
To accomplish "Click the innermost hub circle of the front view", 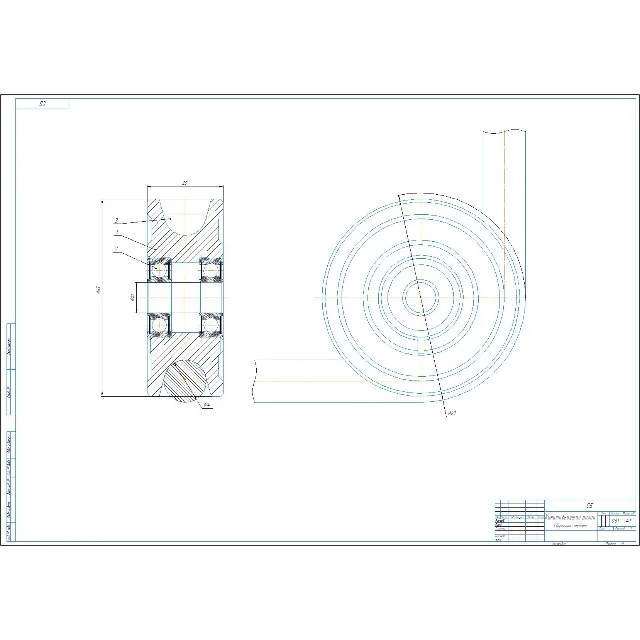I will [x=420, y=298].
